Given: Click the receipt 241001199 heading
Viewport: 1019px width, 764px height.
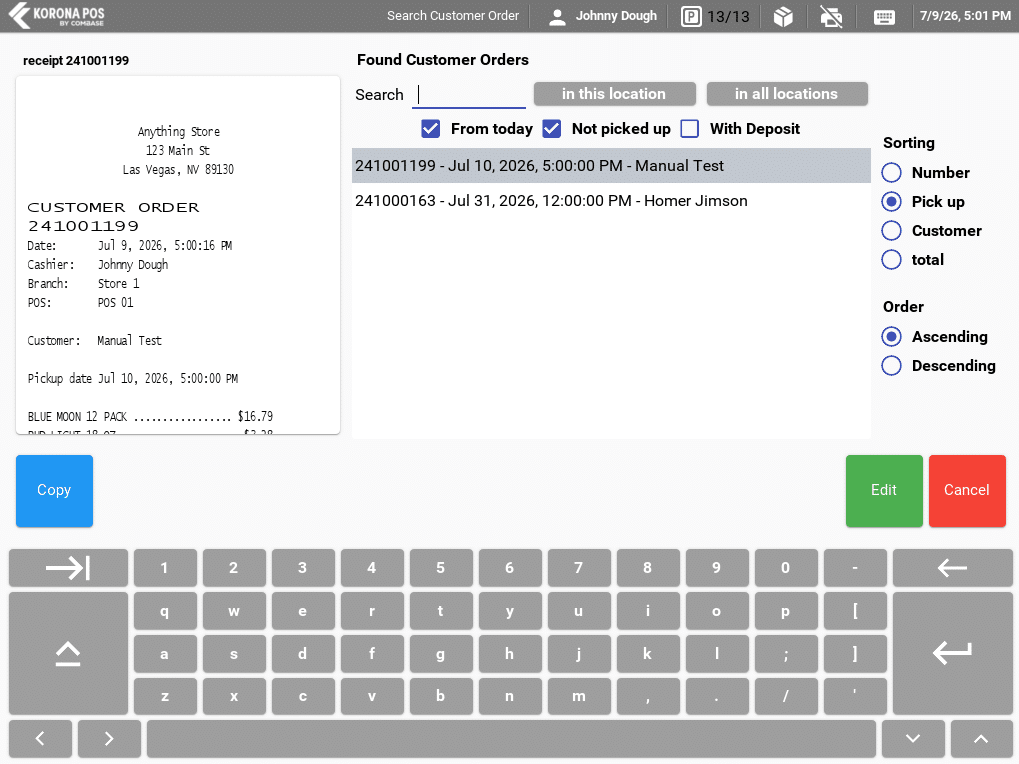Looking at the screenshot, I should click(76, 60).
